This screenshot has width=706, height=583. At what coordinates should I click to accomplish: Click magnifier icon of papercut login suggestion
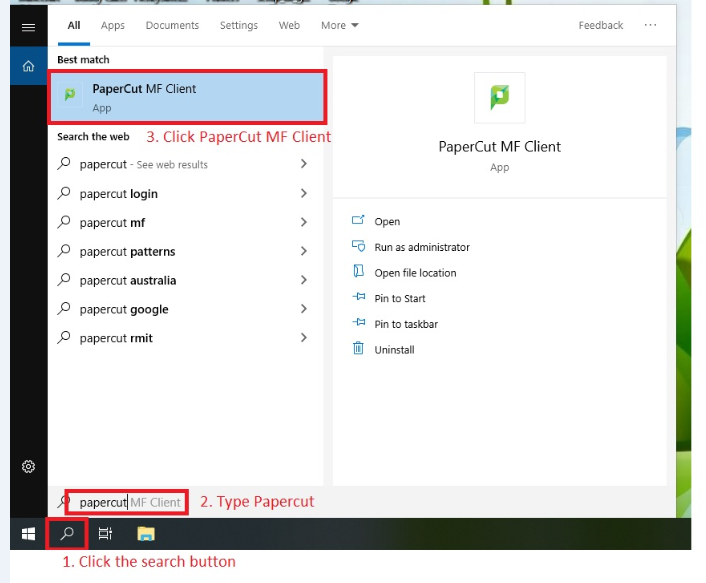pyautogui.click(x=64, y=193)
